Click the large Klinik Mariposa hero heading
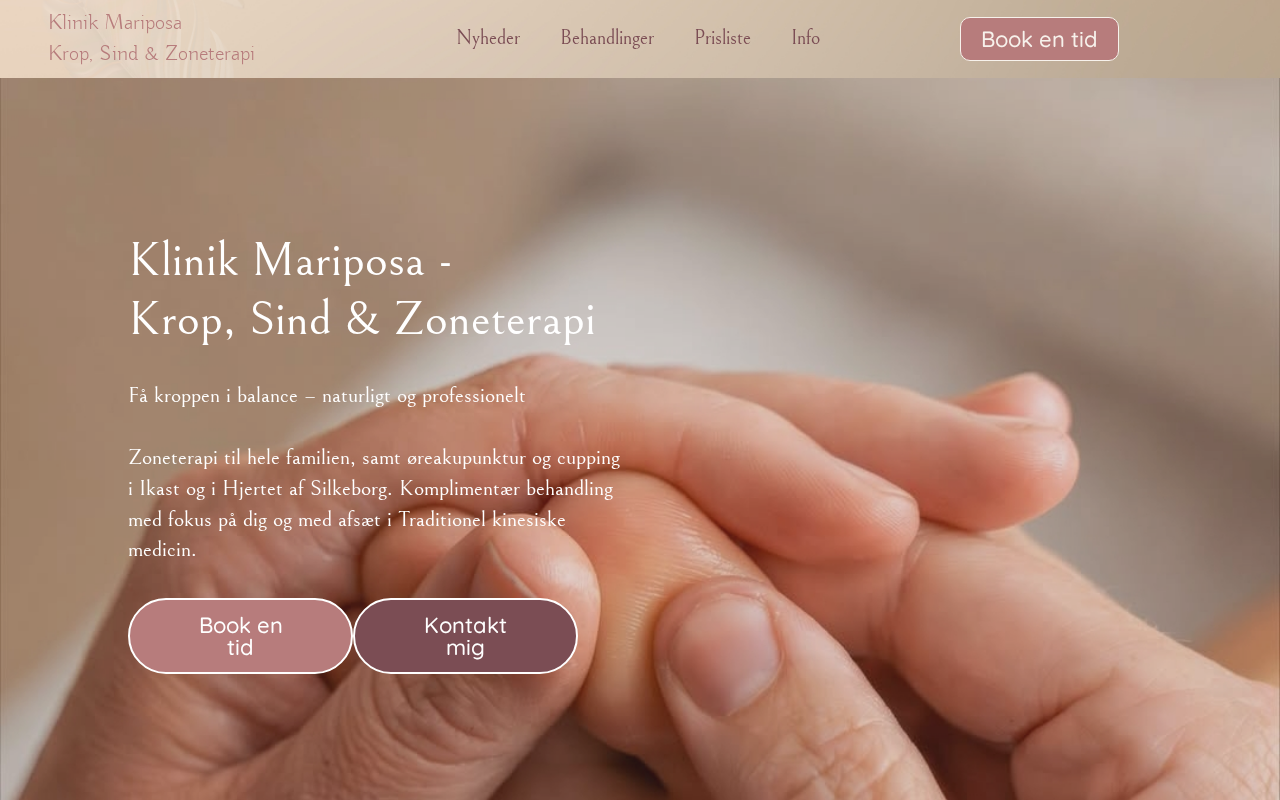 pyautogui.click(x=290, y=260)
